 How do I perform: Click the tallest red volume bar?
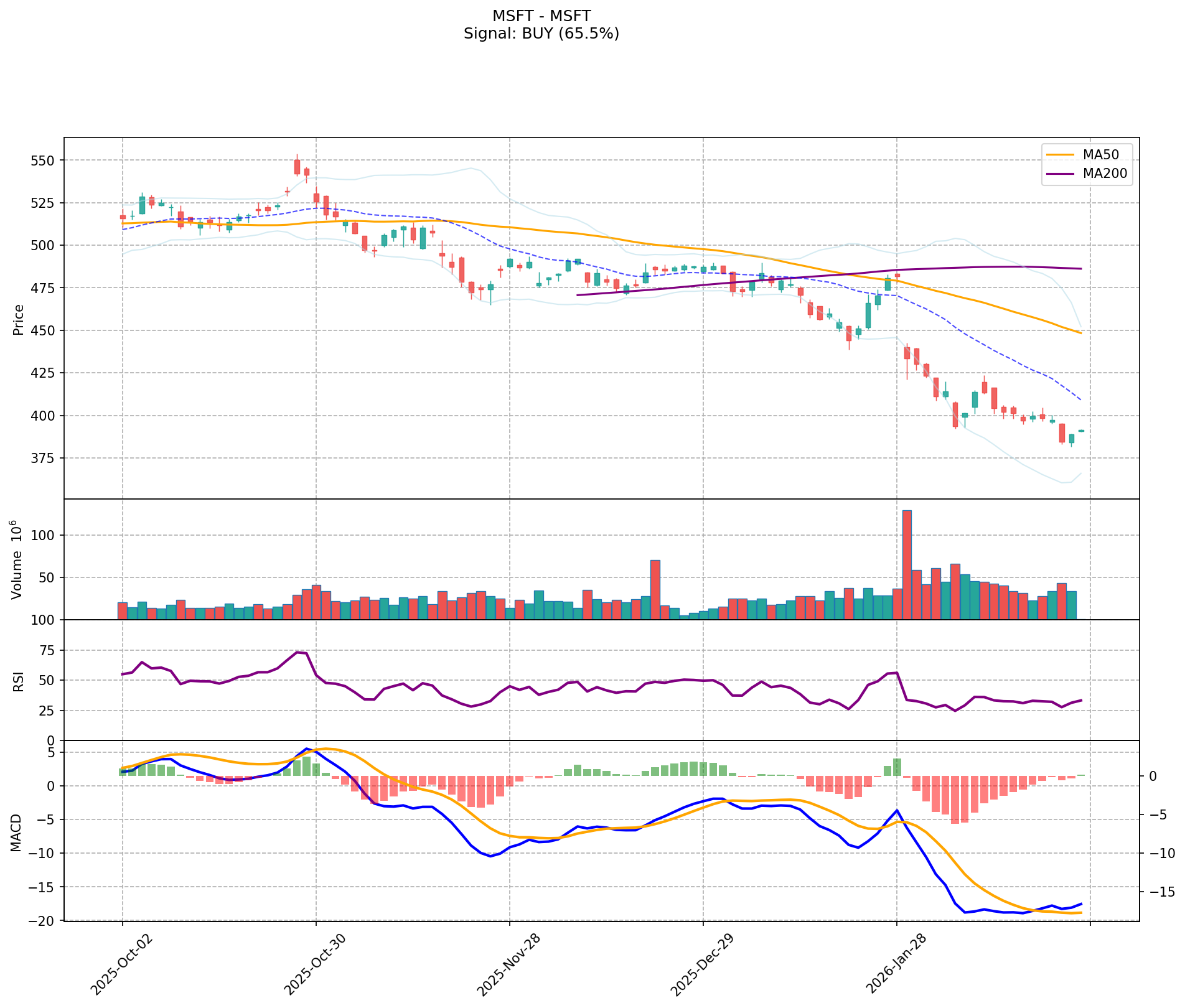pyautogui.click(x=907, y=565)
